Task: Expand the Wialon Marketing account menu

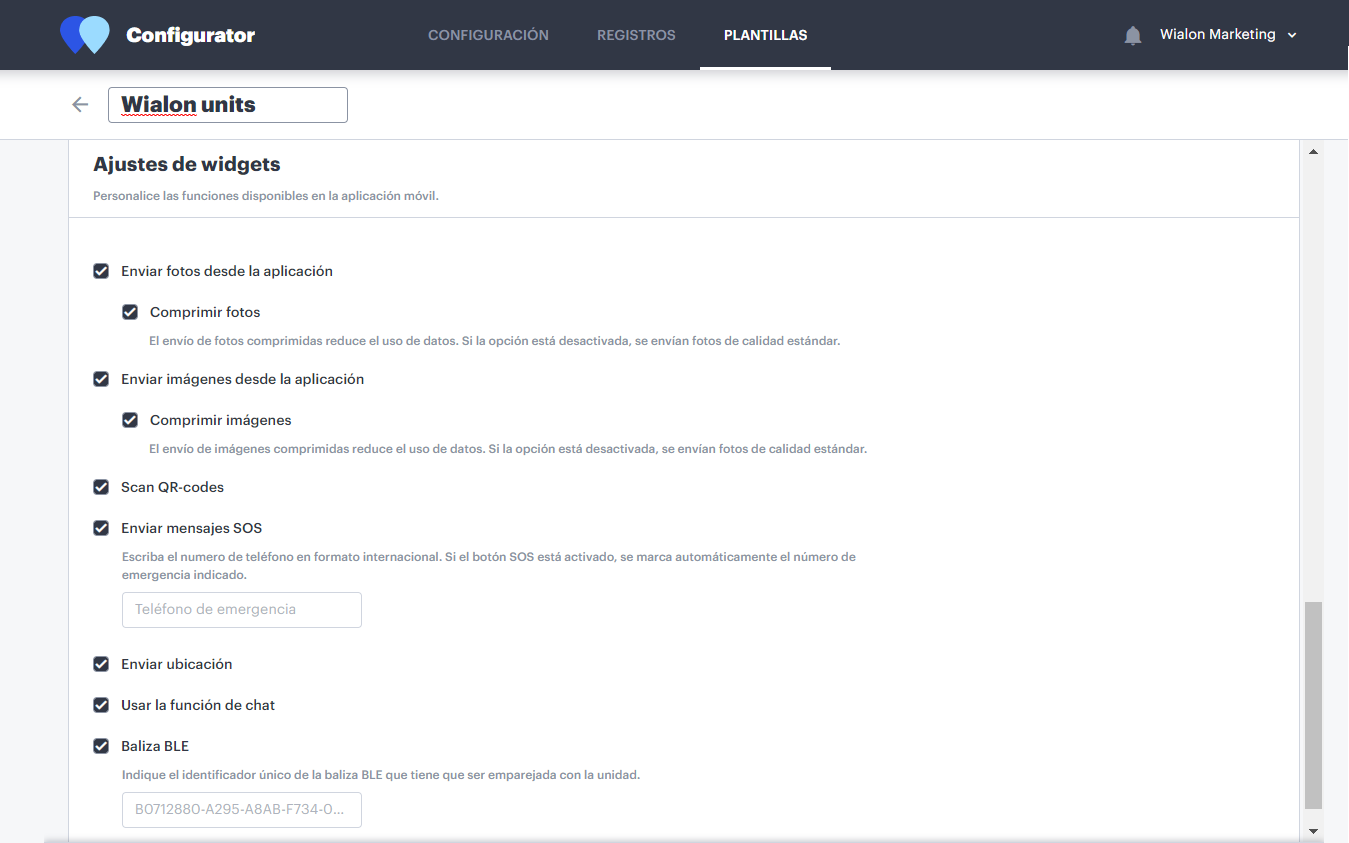Action: coord(1228,35)
